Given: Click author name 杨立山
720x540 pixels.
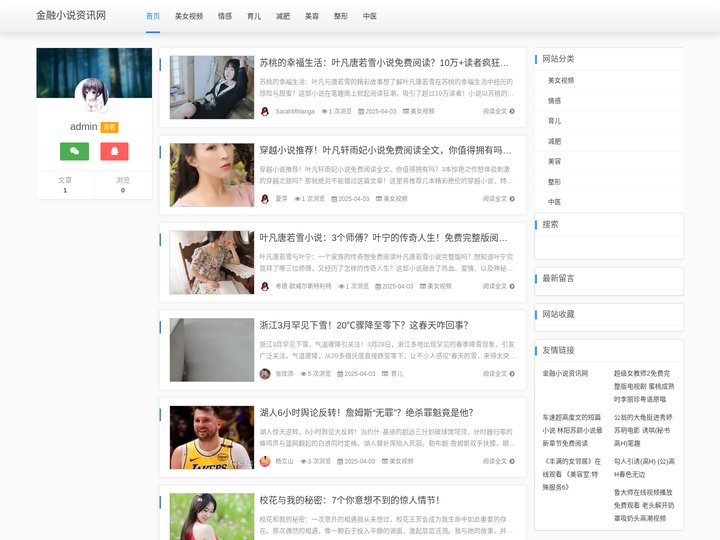Looking at the screenshot, I should [x=284, y=461].
